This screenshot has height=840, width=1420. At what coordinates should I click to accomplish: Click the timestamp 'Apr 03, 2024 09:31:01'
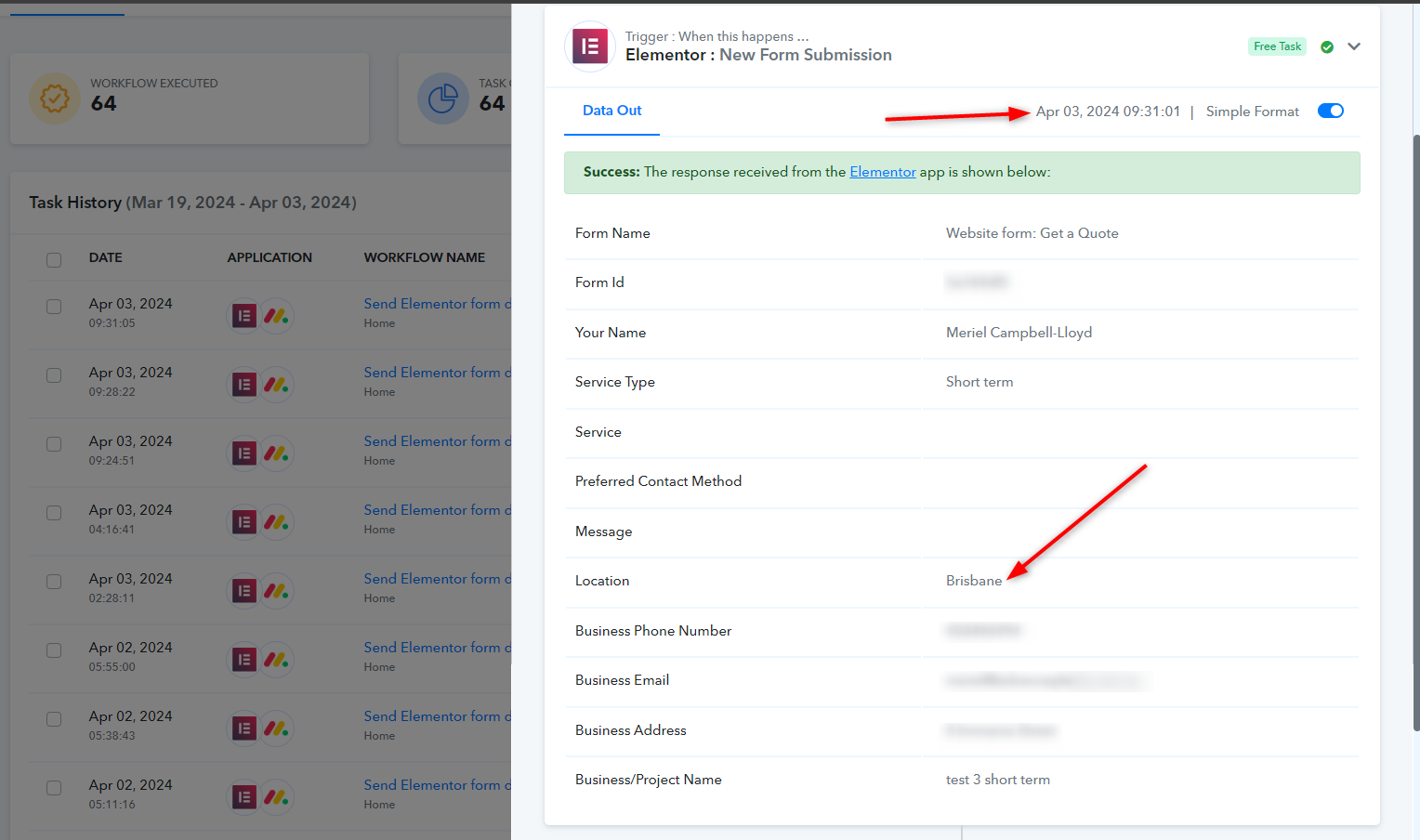[1109, 112]
